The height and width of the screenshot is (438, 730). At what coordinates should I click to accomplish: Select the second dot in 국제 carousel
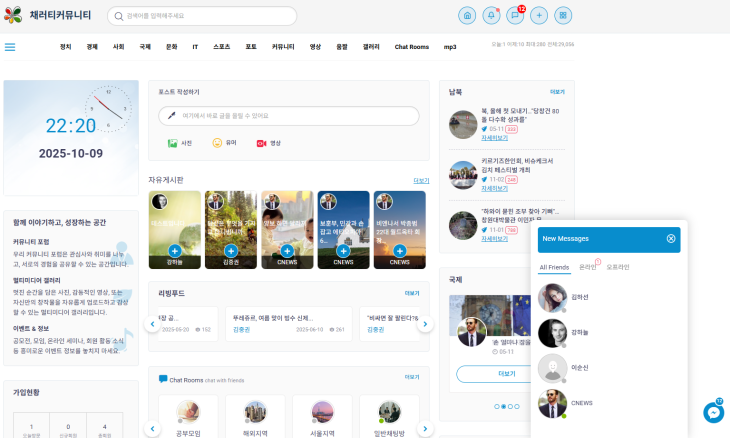502,407
